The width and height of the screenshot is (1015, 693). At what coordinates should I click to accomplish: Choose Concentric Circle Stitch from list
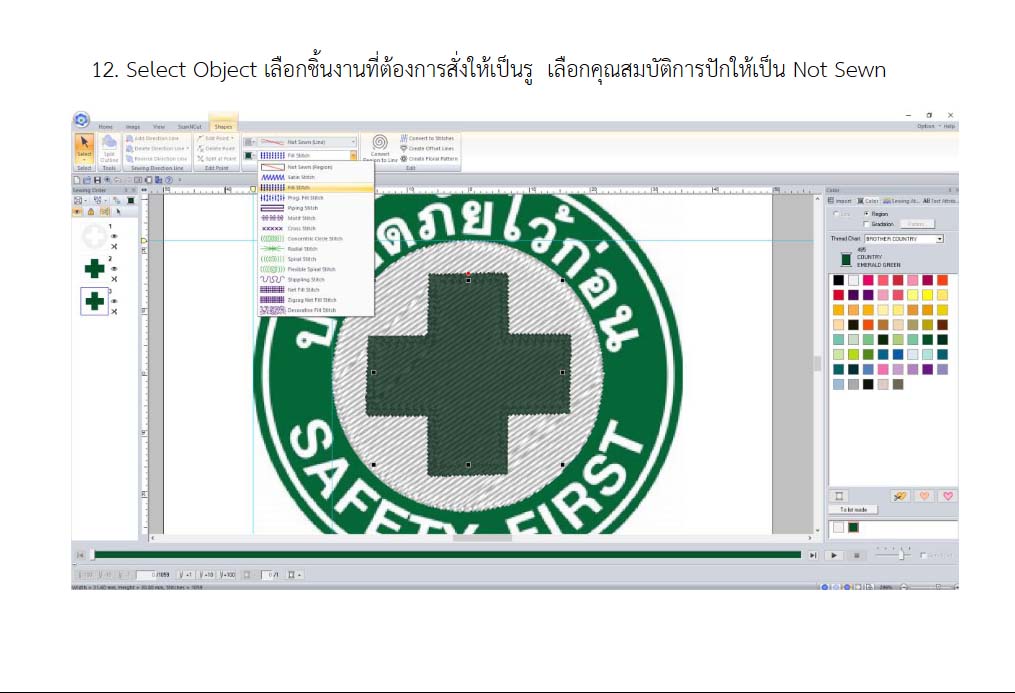tap(316, 239)
